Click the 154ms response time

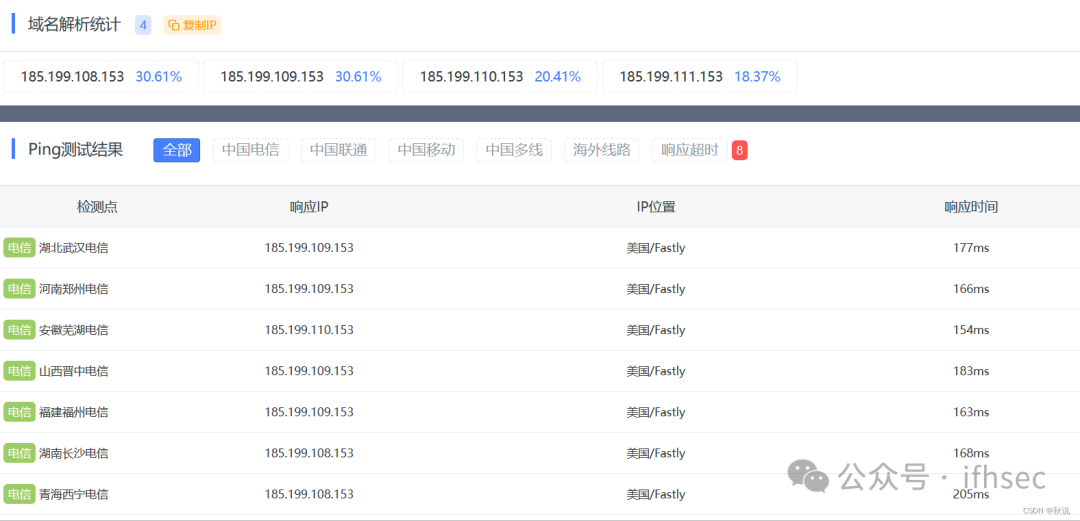[971, 330]
